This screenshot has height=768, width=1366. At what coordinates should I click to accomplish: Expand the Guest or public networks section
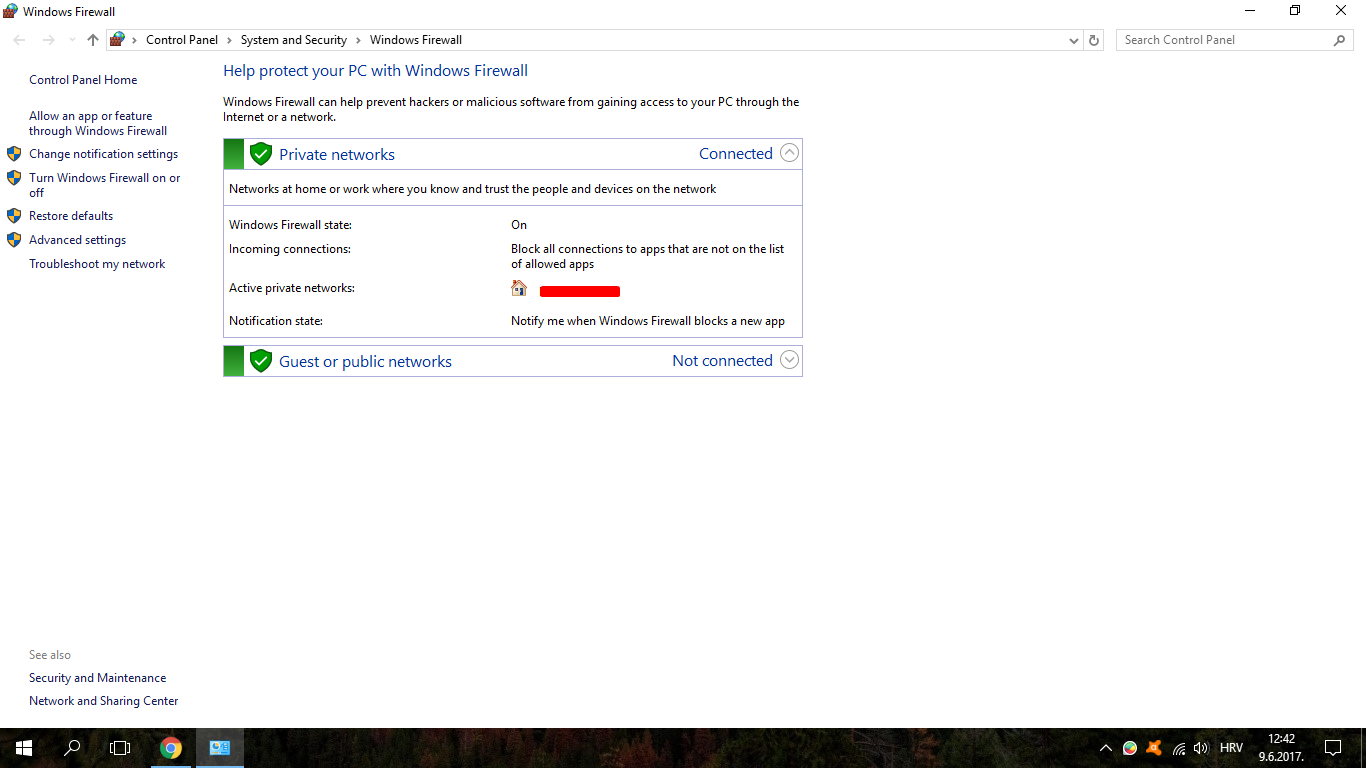[789, 360]
